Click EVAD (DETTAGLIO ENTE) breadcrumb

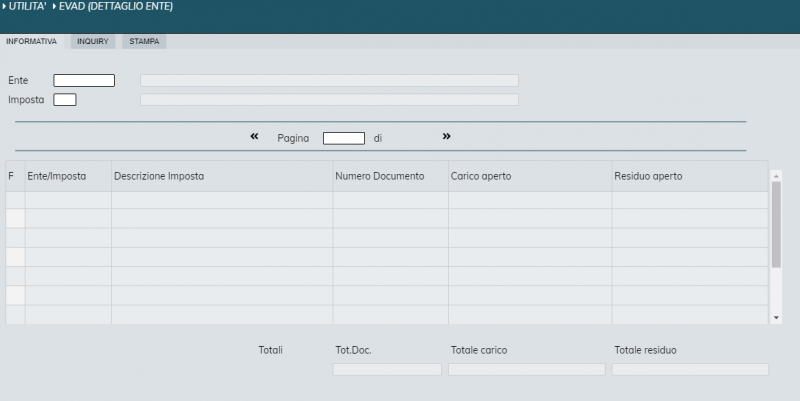(x=116, y=6)
